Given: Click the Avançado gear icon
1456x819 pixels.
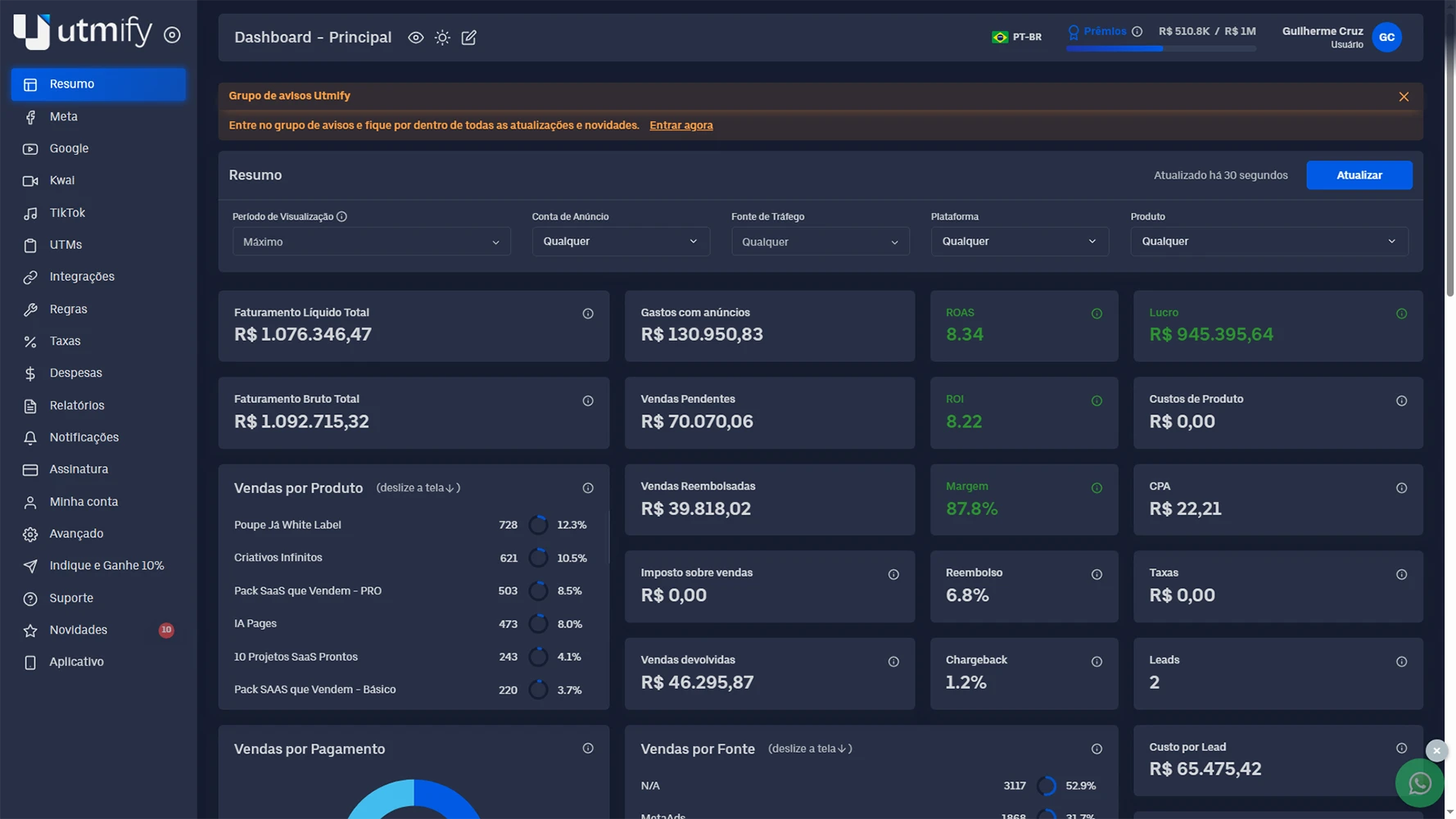Looking at the screenshot, I should coord(30,534).
